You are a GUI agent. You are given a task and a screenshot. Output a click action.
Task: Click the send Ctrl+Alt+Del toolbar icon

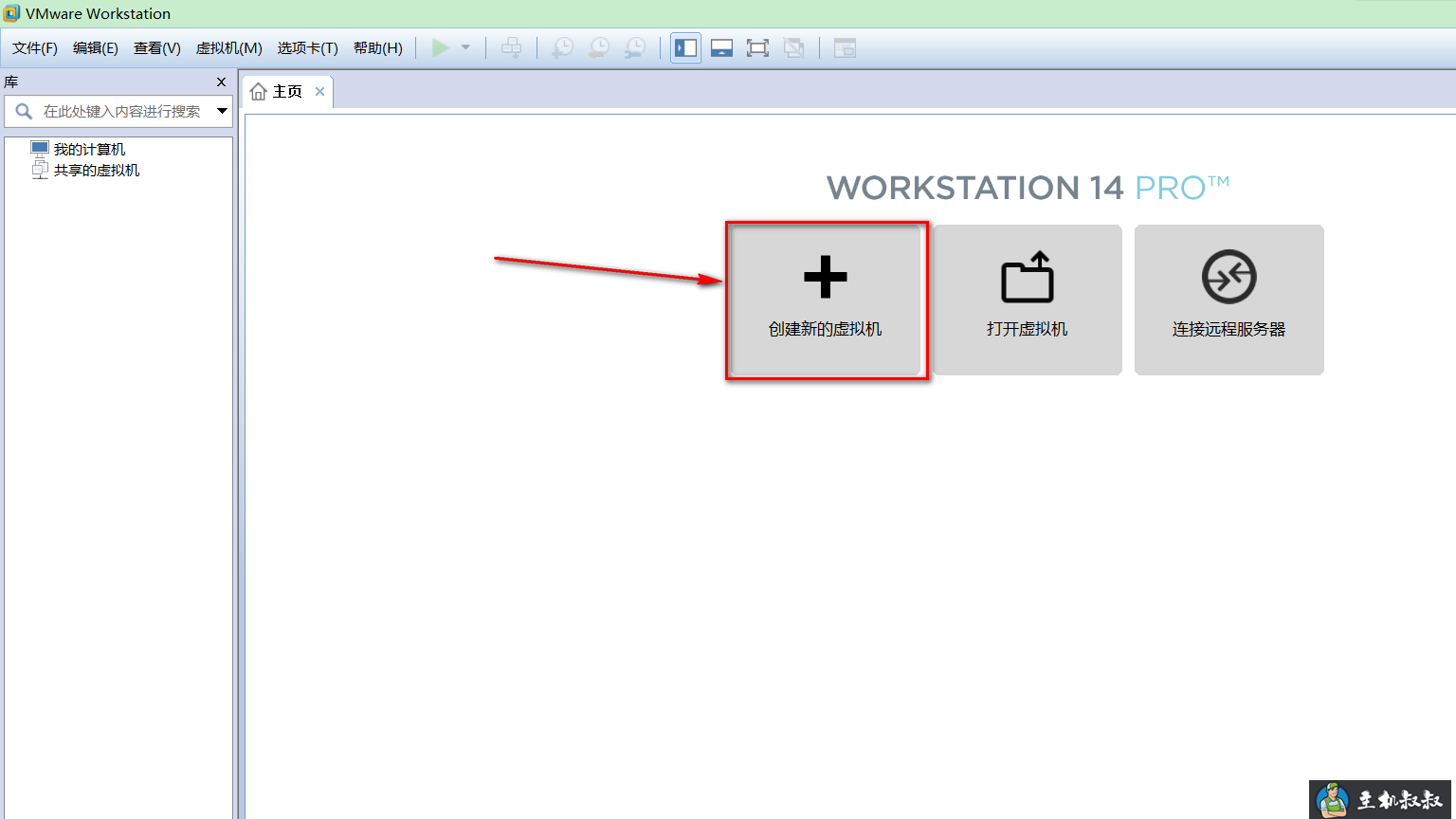coord(511,47)
